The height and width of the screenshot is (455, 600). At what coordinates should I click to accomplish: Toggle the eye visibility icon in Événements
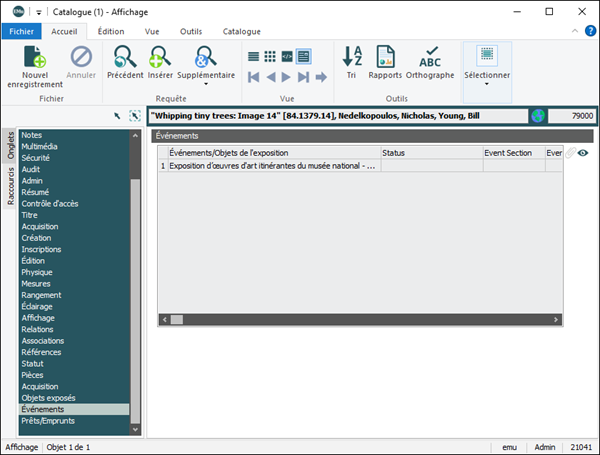click(583, 153)
